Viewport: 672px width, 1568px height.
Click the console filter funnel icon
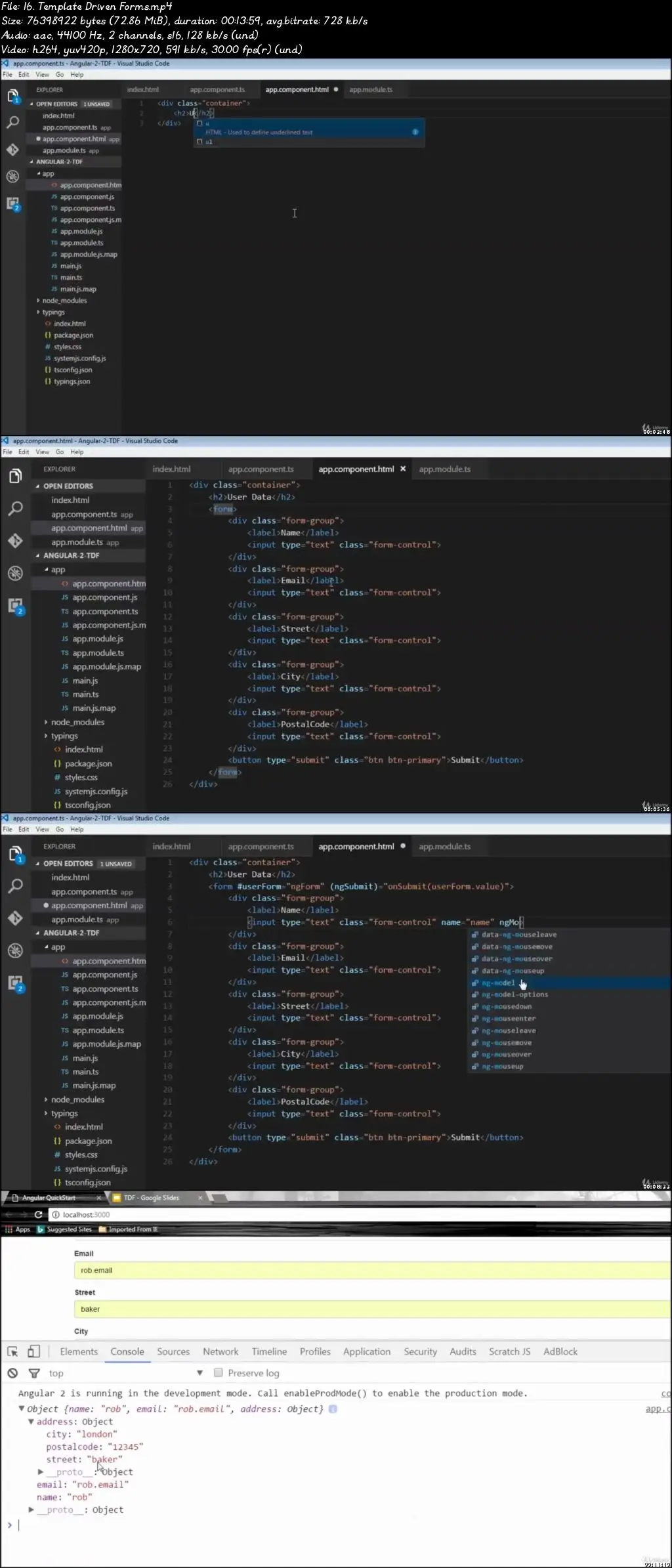(34, 1373)
